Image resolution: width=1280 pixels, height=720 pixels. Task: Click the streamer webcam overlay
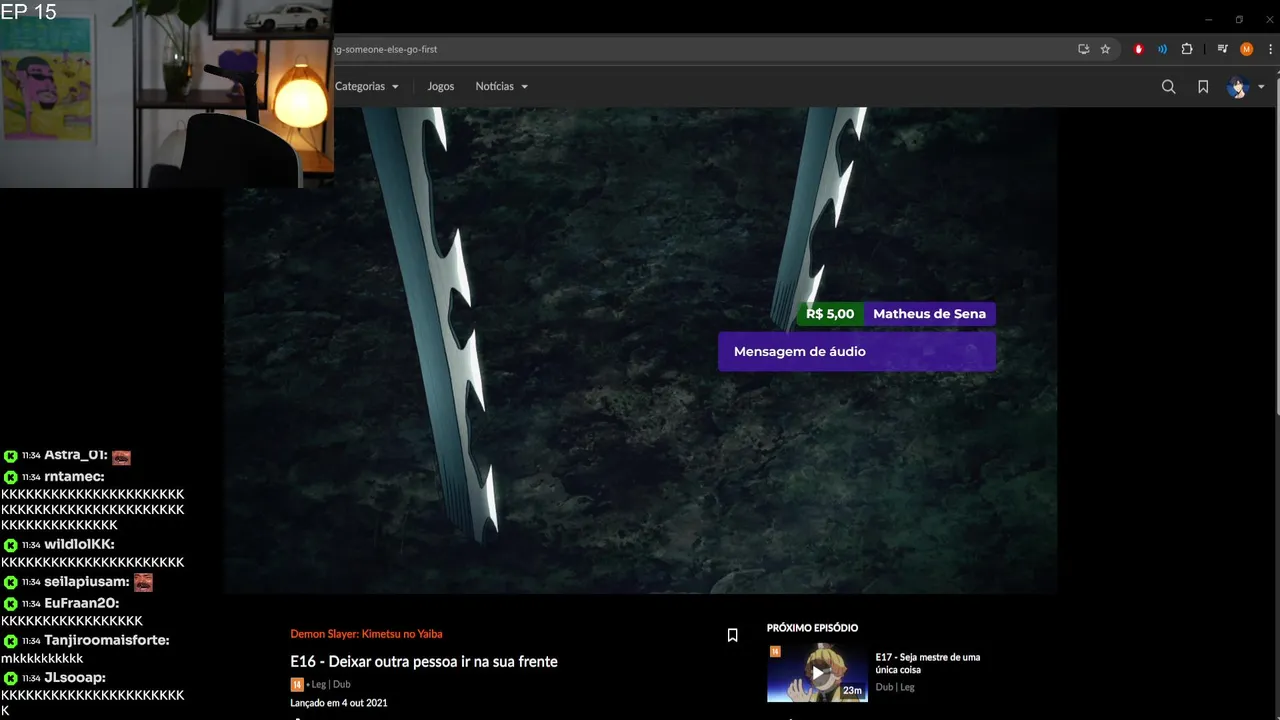167,94
